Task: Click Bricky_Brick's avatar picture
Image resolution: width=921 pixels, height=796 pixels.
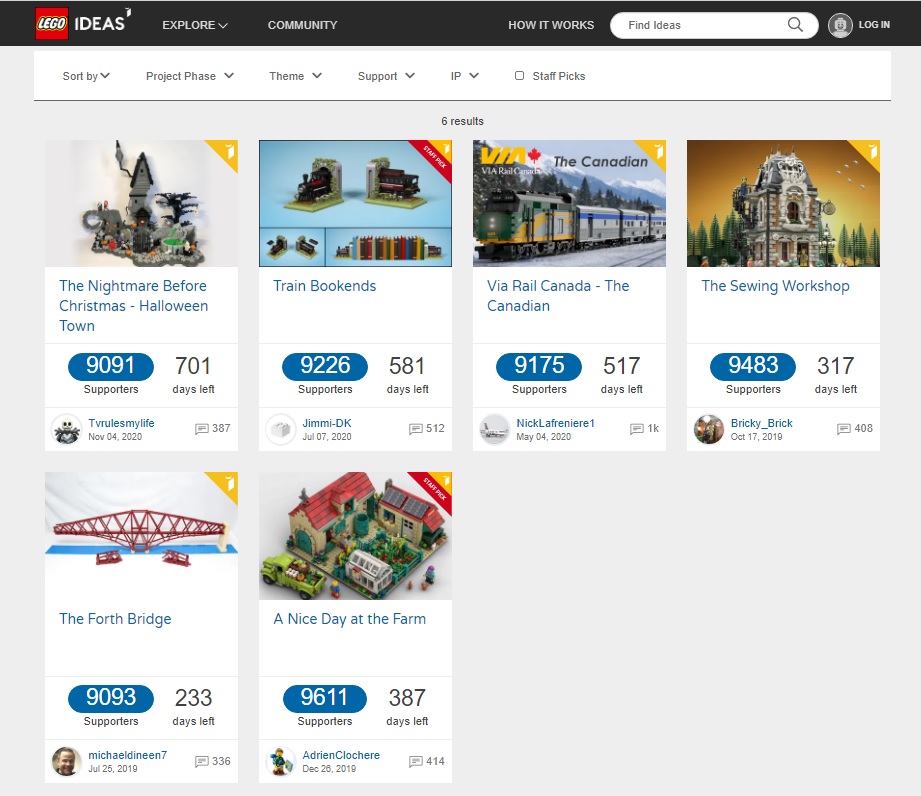Action: coord(708,429)
